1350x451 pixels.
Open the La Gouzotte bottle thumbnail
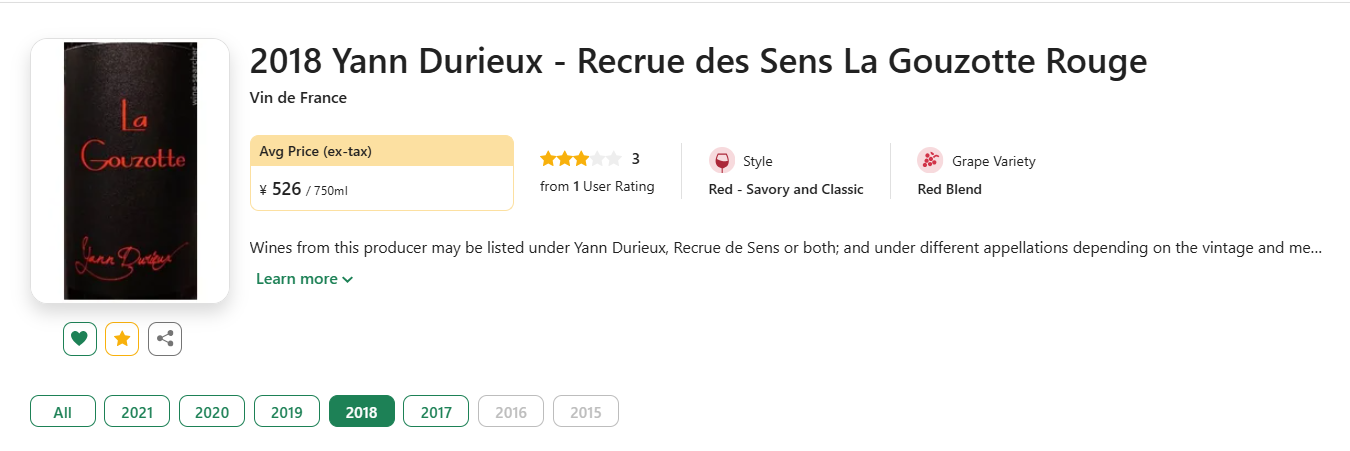[x=130, y=171]
